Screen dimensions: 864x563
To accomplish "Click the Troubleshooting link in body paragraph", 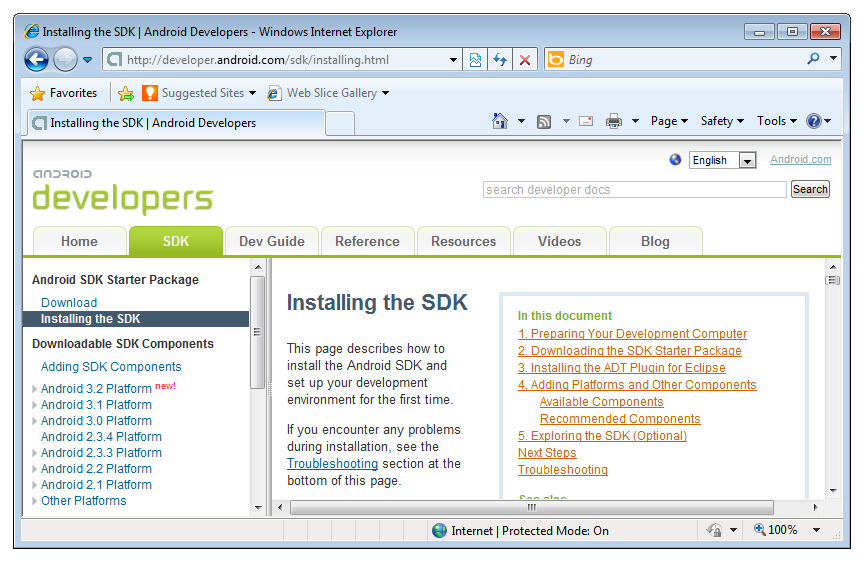I will 332,464.
